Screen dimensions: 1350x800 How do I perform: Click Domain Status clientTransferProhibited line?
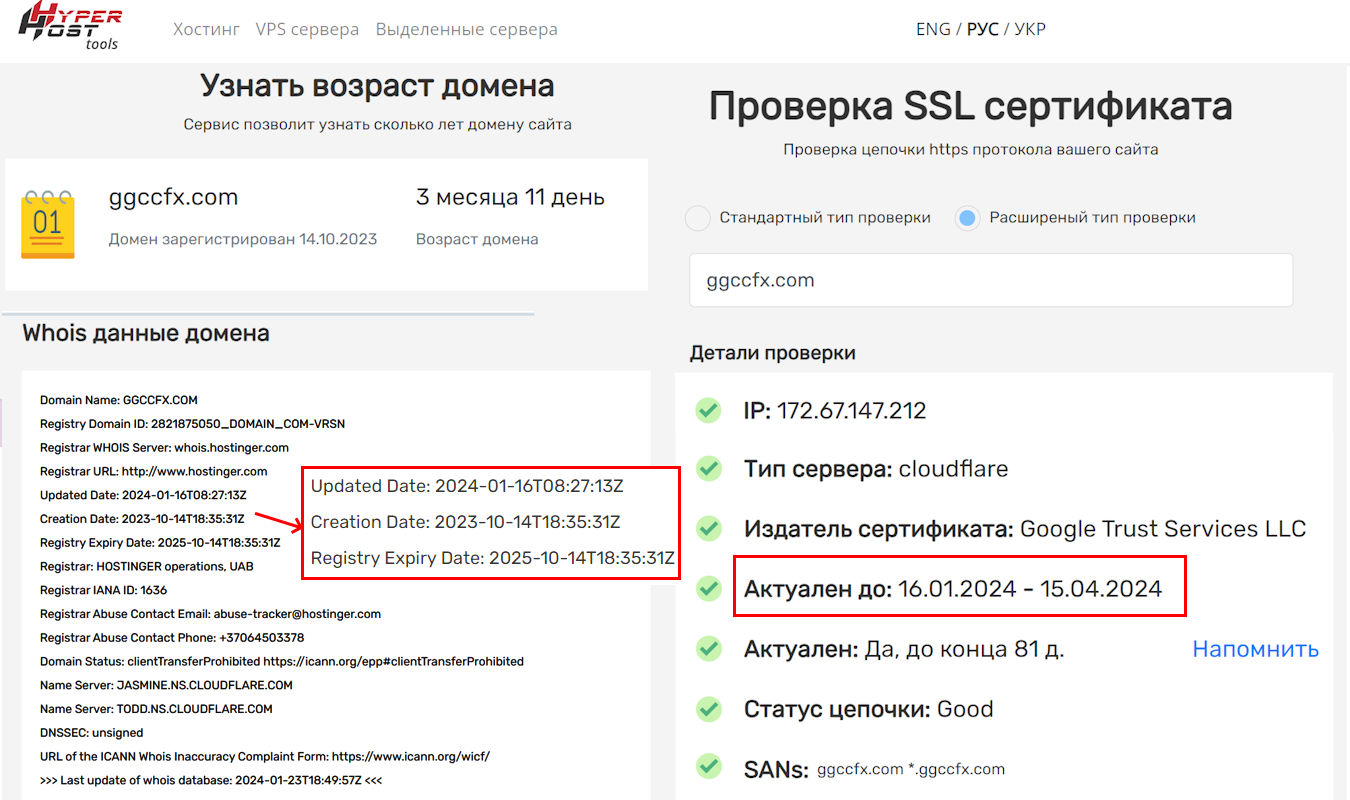[282, 661]
